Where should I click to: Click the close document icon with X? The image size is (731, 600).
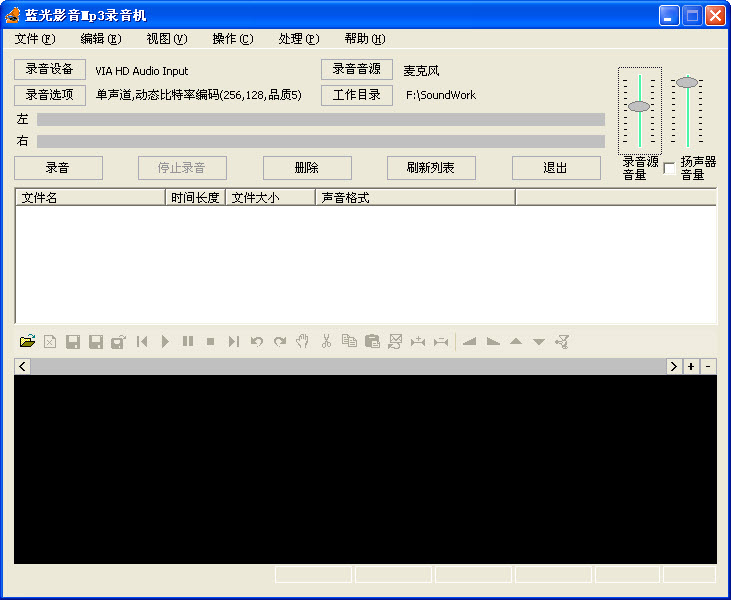point(50,341)
